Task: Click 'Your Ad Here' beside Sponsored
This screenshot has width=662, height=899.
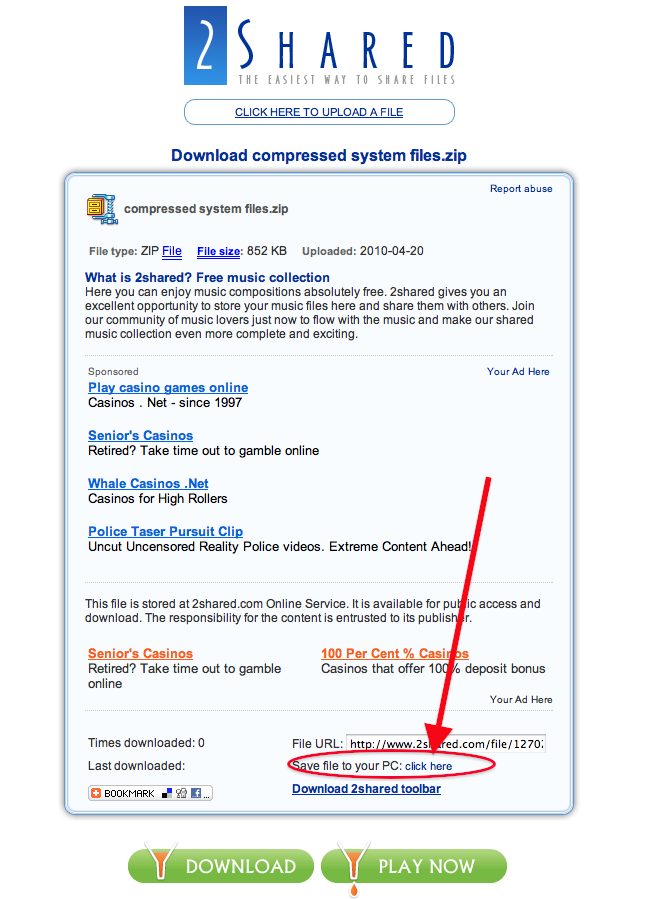Action: (518, 372)
